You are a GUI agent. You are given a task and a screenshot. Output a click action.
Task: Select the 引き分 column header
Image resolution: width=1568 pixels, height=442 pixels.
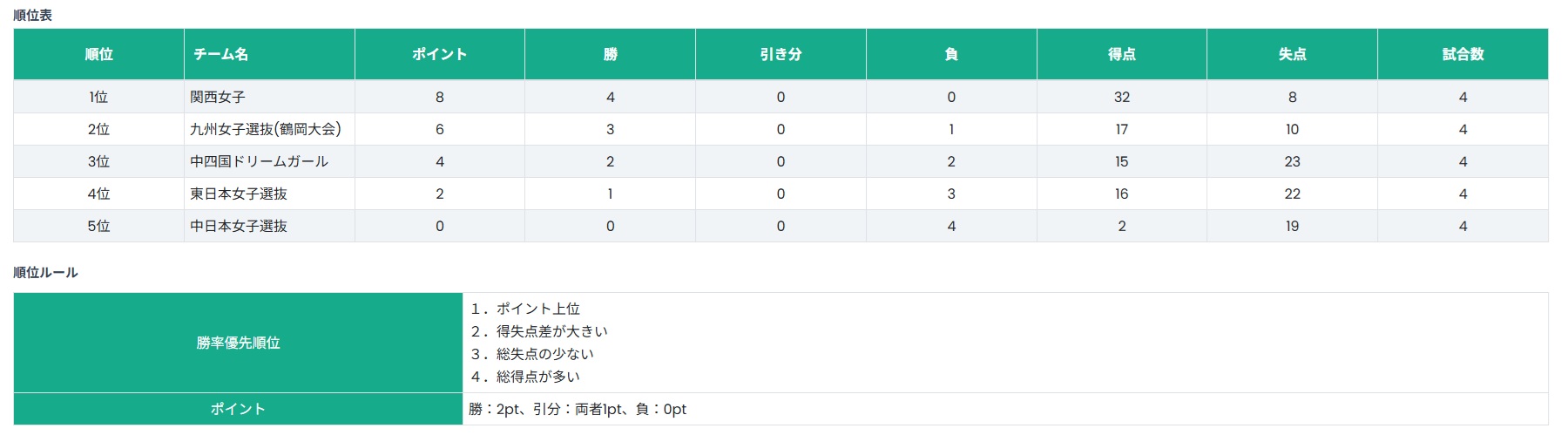(781, 54)
